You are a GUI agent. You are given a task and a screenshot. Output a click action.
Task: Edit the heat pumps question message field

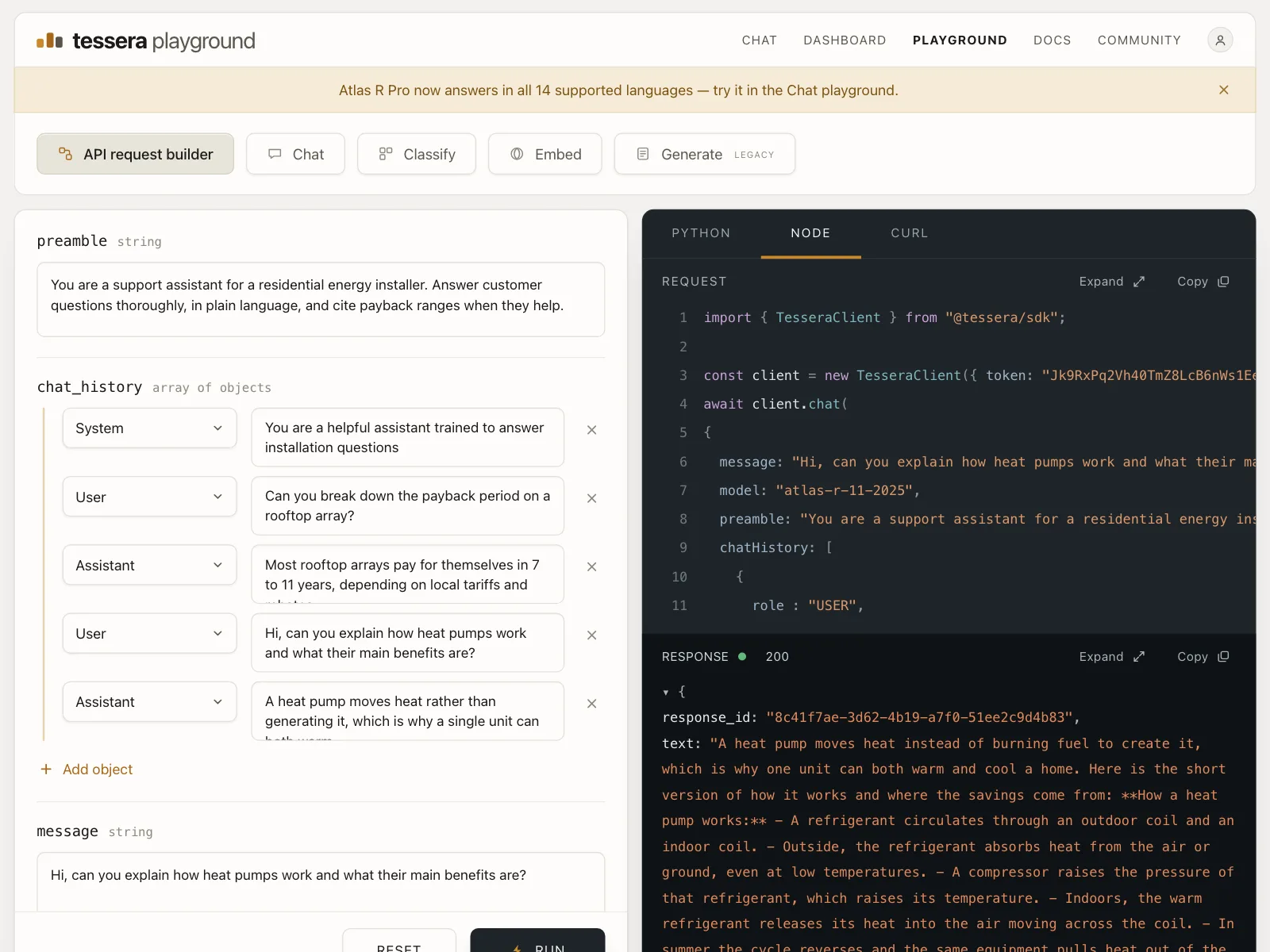407,642
